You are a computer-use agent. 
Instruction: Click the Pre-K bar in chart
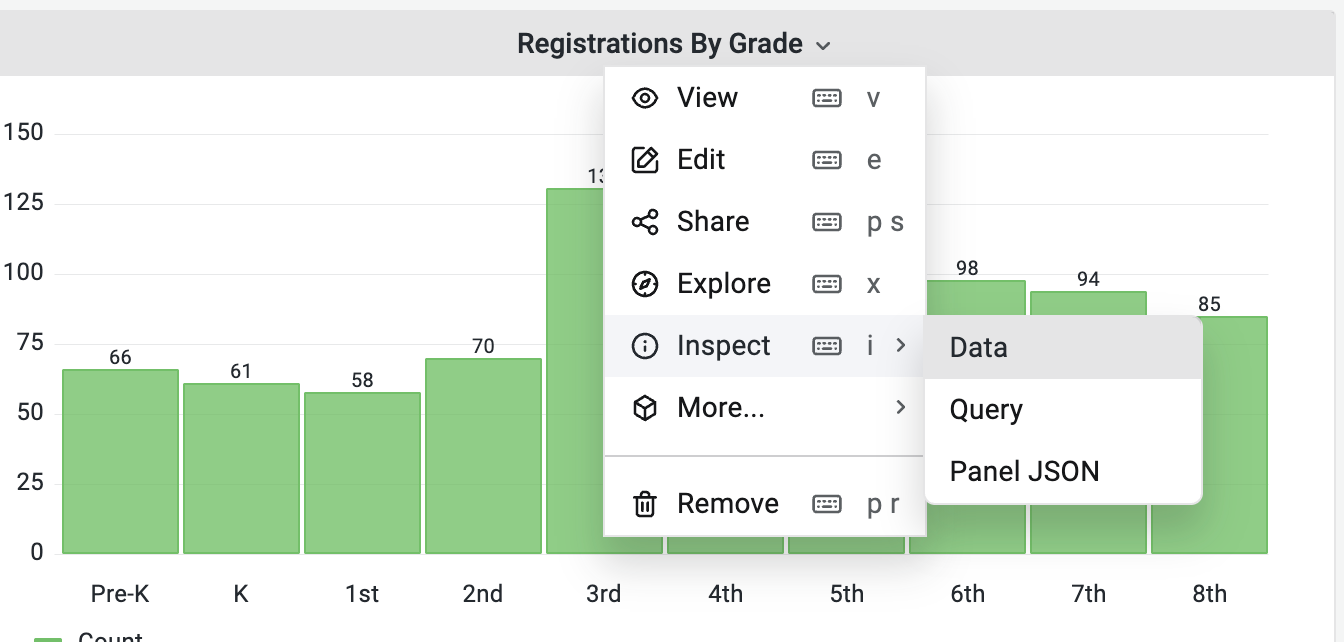120,461
